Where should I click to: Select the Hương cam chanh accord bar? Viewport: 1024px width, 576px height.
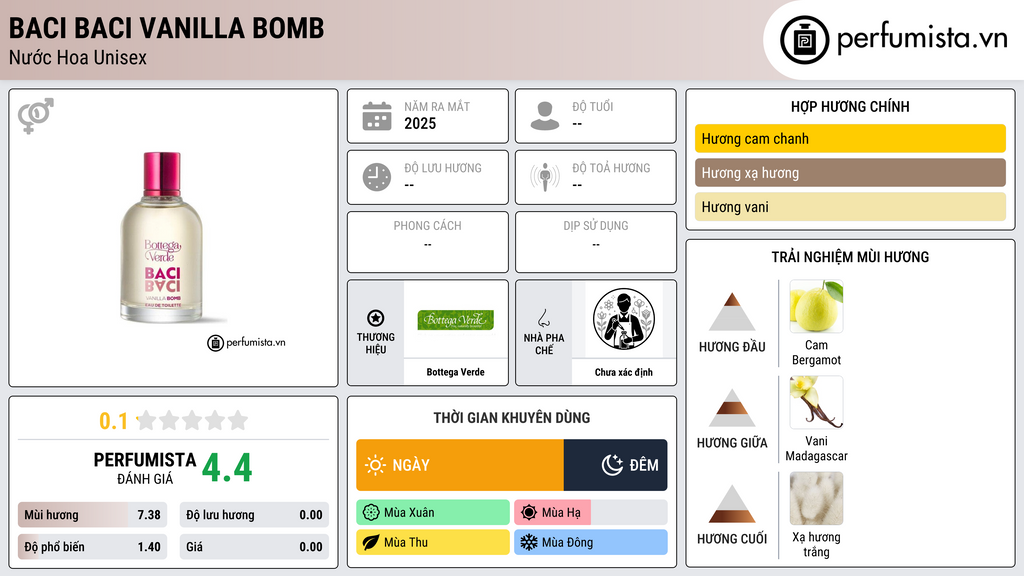click(850, 138)
